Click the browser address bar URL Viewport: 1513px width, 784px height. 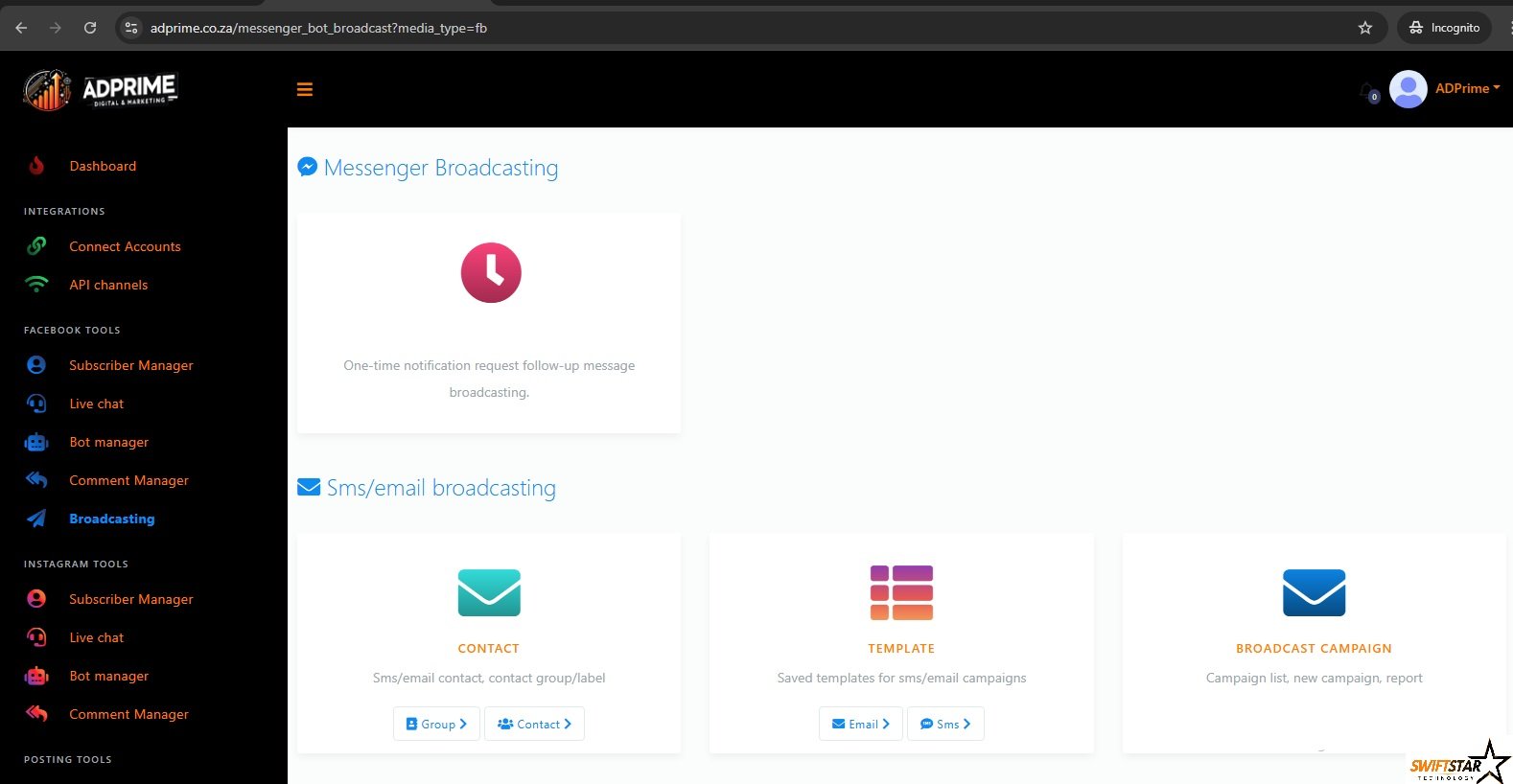point(318,28)
